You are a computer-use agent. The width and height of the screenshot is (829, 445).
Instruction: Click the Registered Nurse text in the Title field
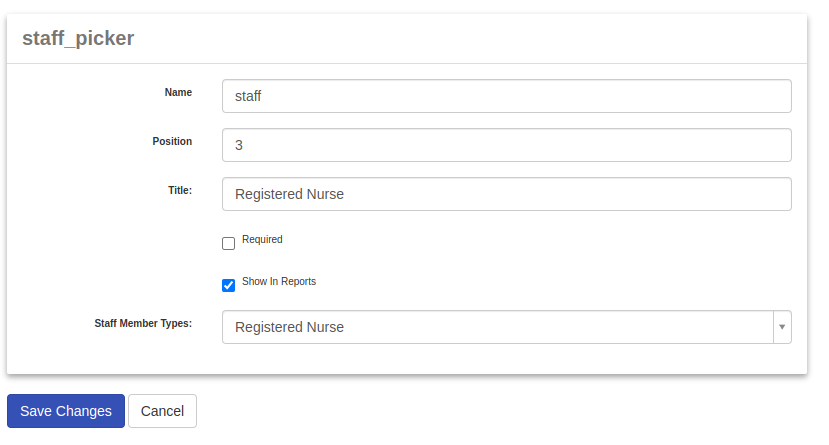289,194
